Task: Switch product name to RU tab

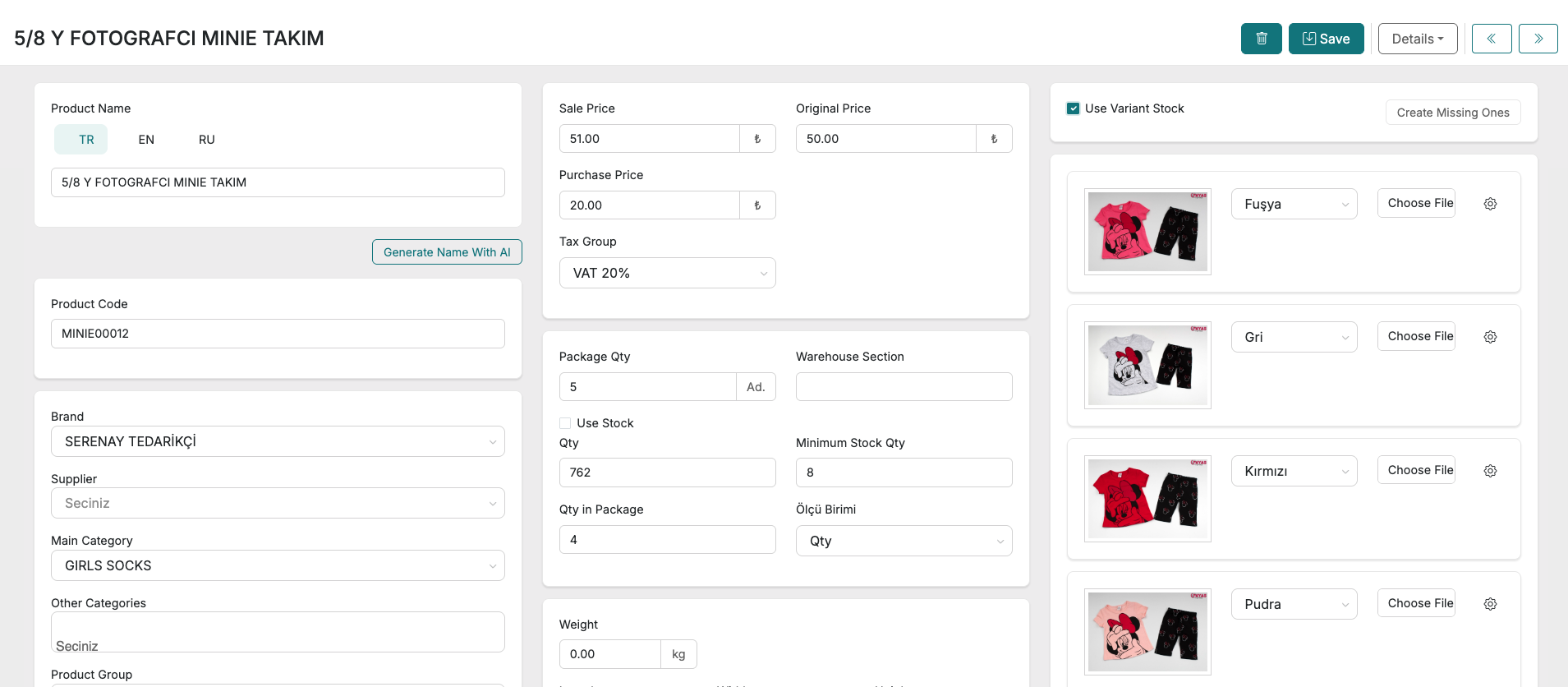Action: pos(207,140)
